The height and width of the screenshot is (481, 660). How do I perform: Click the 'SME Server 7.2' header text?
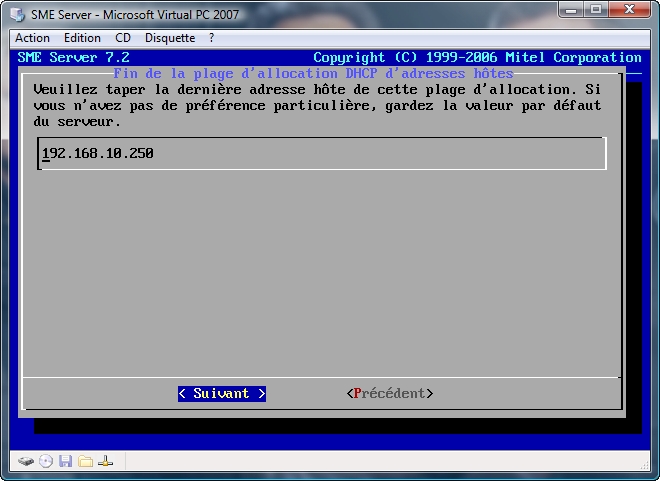tap(73, 57)
